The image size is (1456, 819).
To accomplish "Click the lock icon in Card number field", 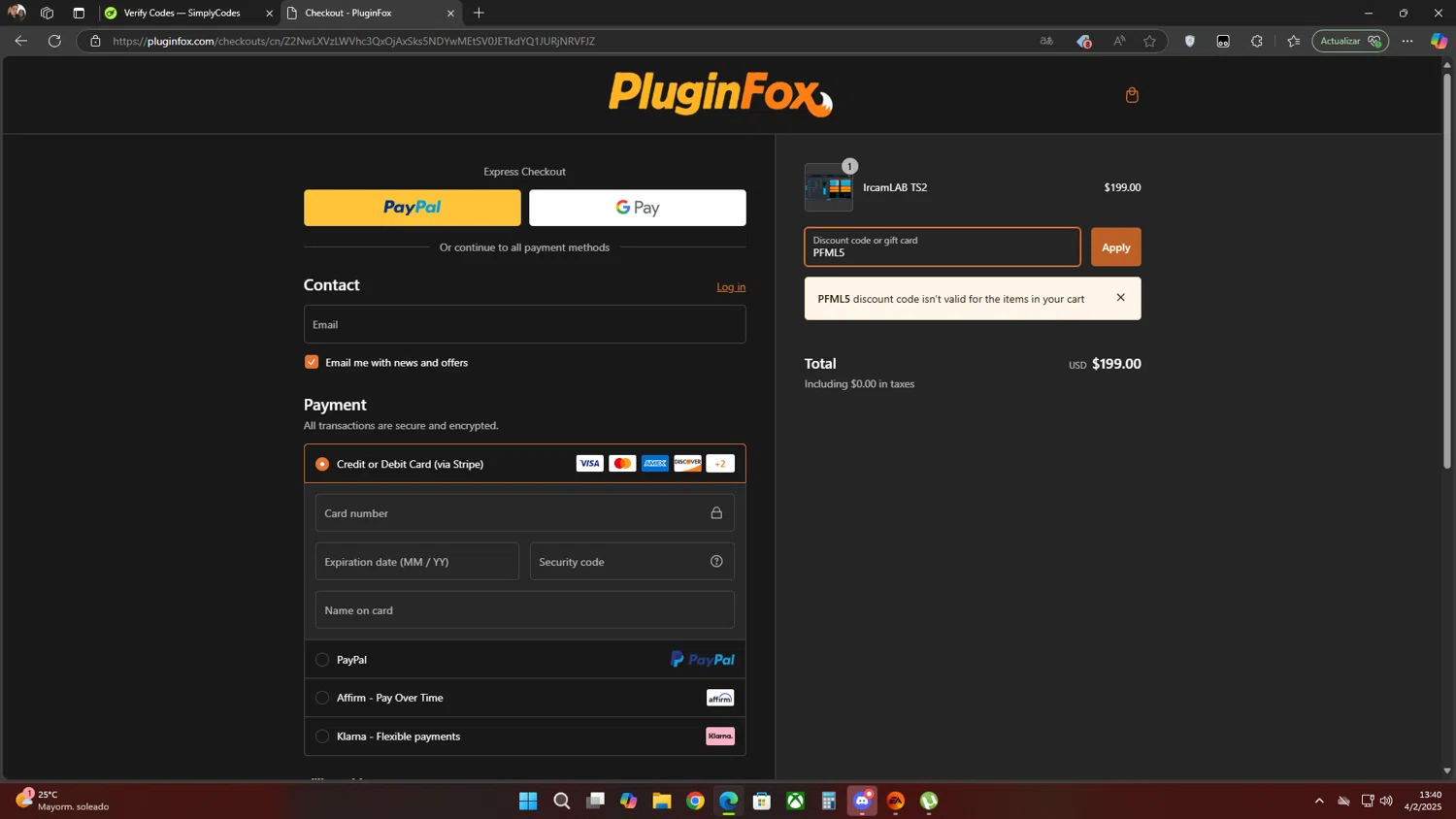I will (x=716, y=513).
